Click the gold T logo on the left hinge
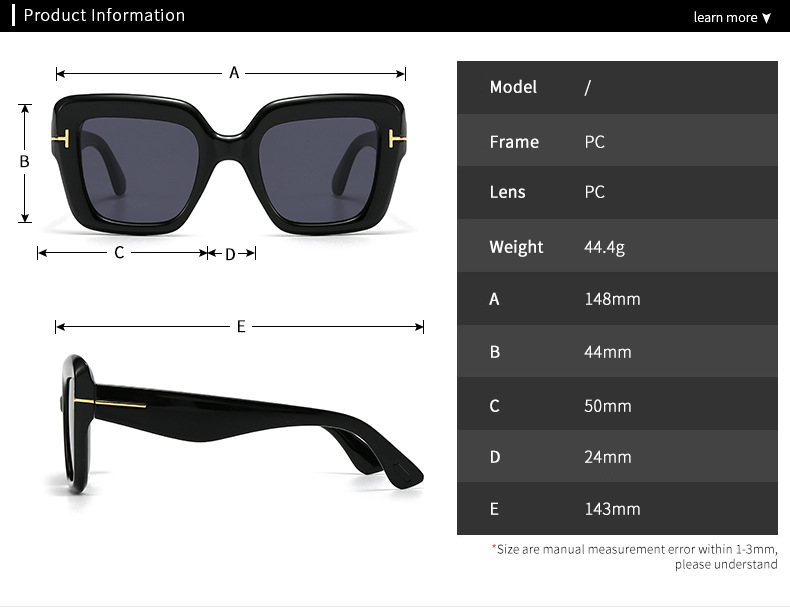This screenshot has height=607, width=790. [x=61, y=138]
